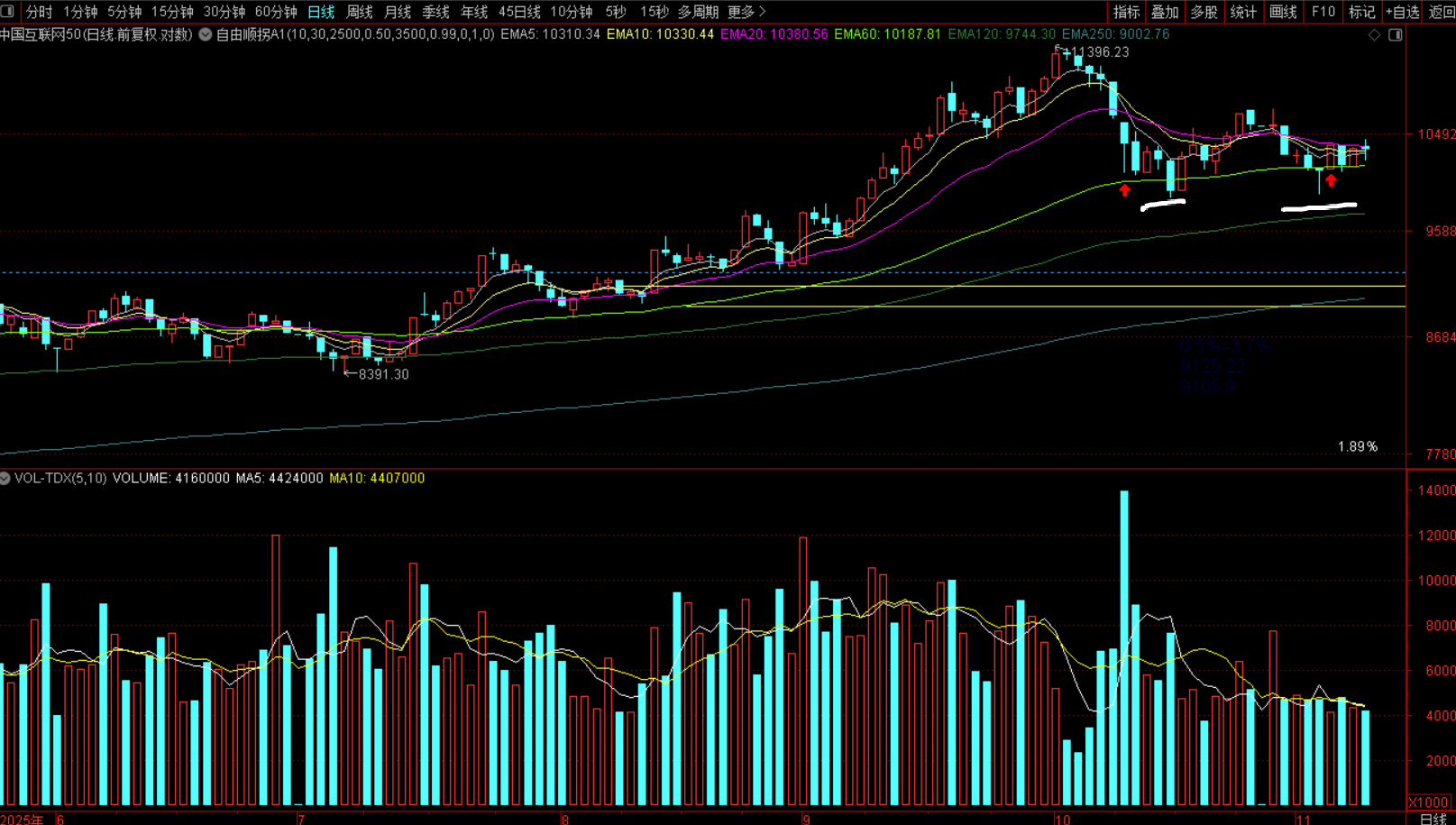Viewport: 1456px width, 825px height.
Task: Click the EMA20: 10380.56 value
Action: tap(774, 34)
